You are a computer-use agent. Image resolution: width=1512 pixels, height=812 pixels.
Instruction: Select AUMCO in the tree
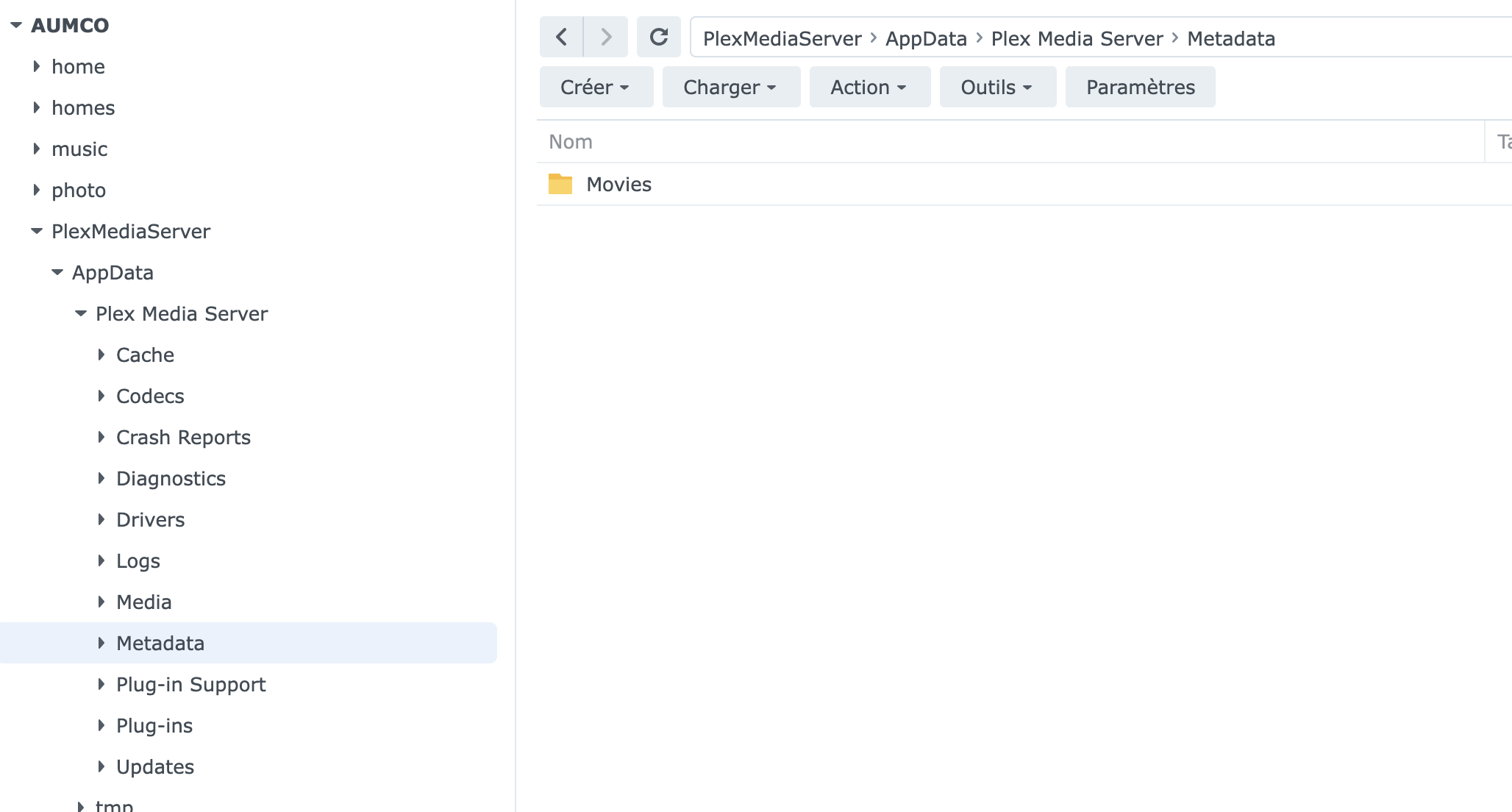click(x=70, y=25)
